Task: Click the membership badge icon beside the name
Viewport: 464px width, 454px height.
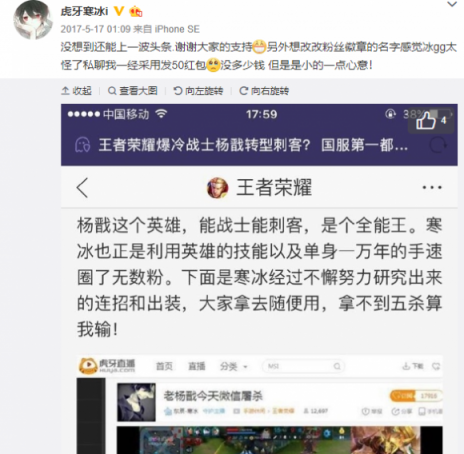Action: pyautogui.click(x=136, y=12)
